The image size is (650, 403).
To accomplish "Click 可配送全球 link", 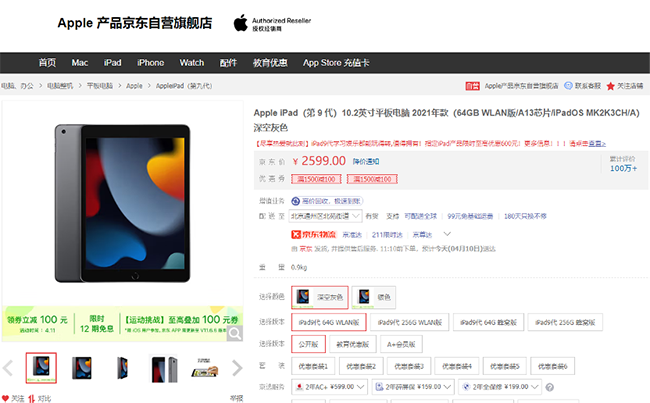I will point(420,216).
